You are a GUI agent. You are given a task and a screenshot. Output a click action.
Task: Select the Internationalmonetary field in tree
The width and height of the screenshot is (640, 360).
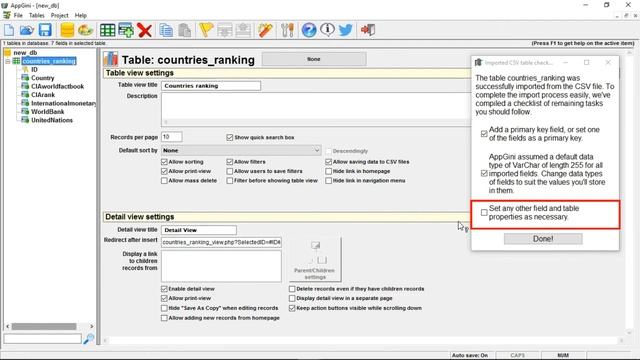point(63,103)
